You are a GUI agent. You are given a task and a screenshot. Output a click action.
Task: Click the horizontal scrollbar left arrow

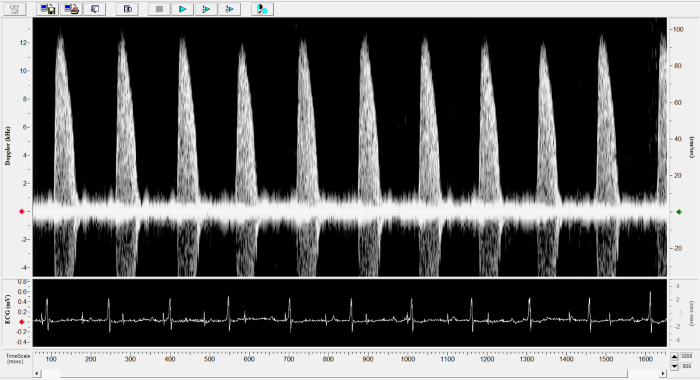(x=37, y=373)
